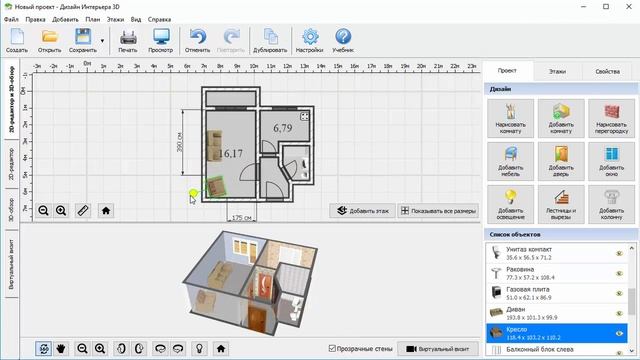640x360 pixels.
Task: Select the 3D-обзор side tab
Action: point(11,209)
